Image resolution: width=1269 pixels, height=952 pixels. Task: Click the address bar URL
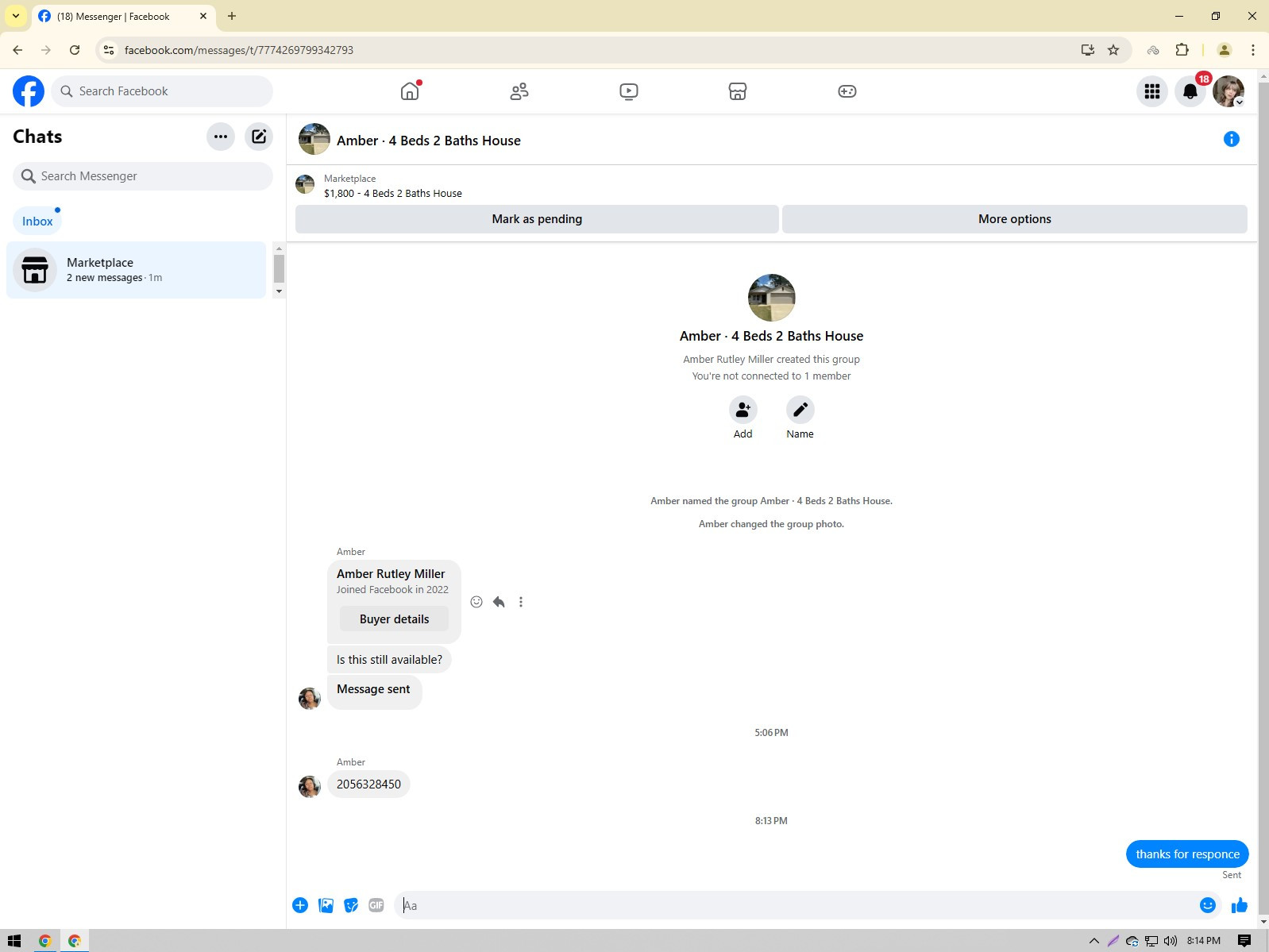tap(239, 50)
